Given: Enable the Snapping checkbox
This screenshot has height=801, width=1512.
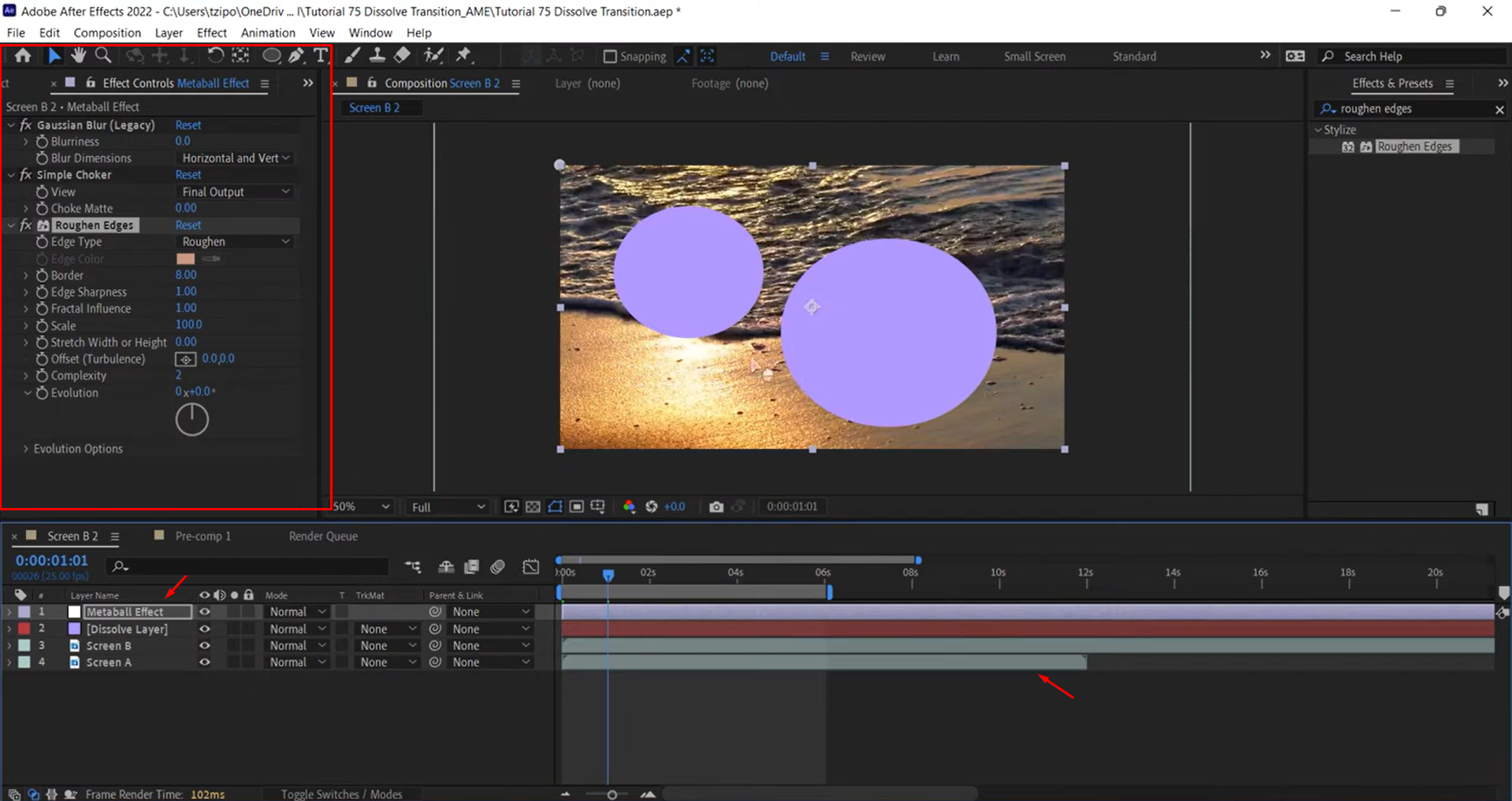Looking at the screenshot, I should coord(609,56).
